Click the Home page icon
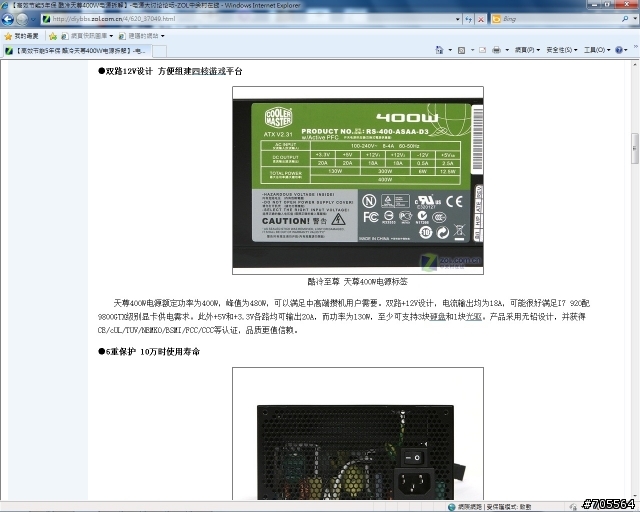 coord(439,50)
